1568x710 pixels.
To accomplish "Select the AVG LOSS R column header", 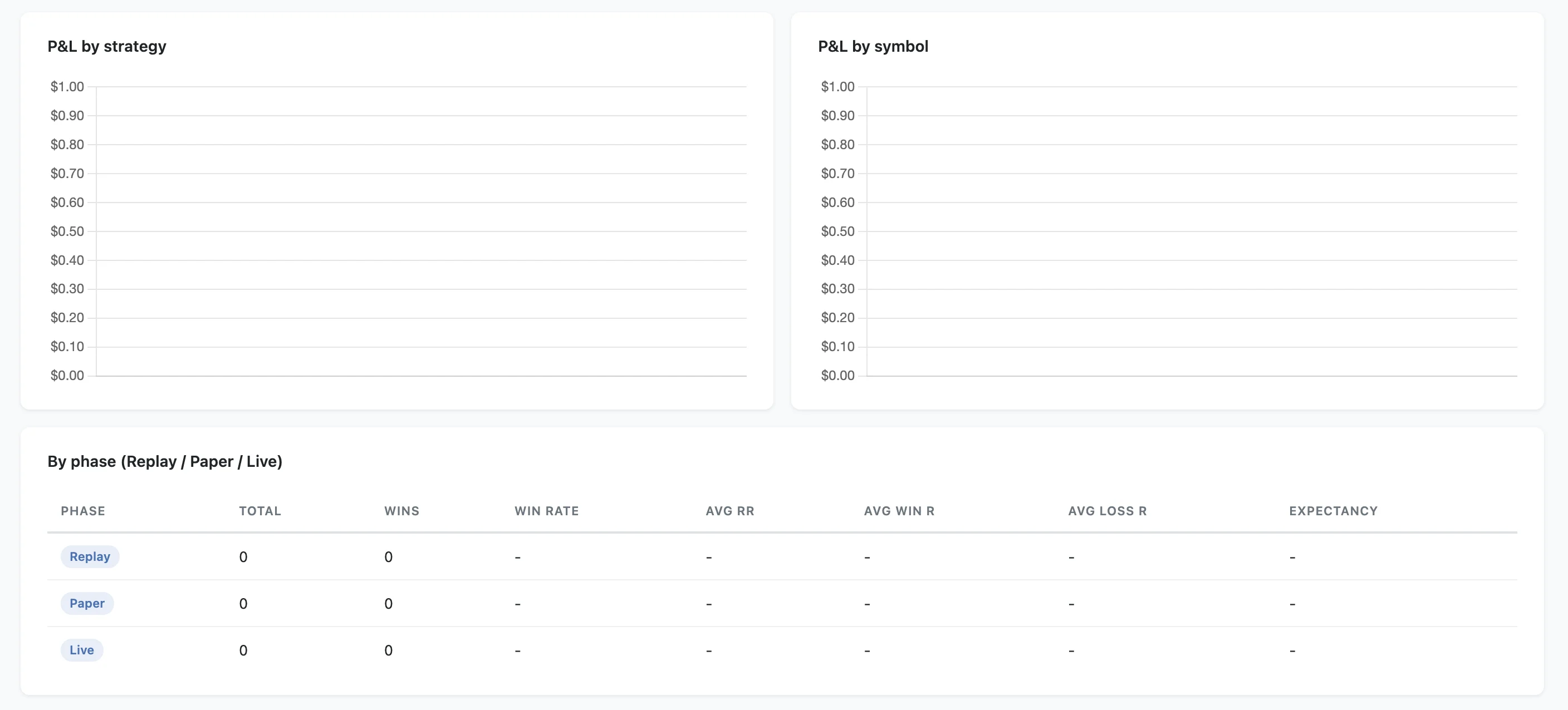I will point(1107,511).
